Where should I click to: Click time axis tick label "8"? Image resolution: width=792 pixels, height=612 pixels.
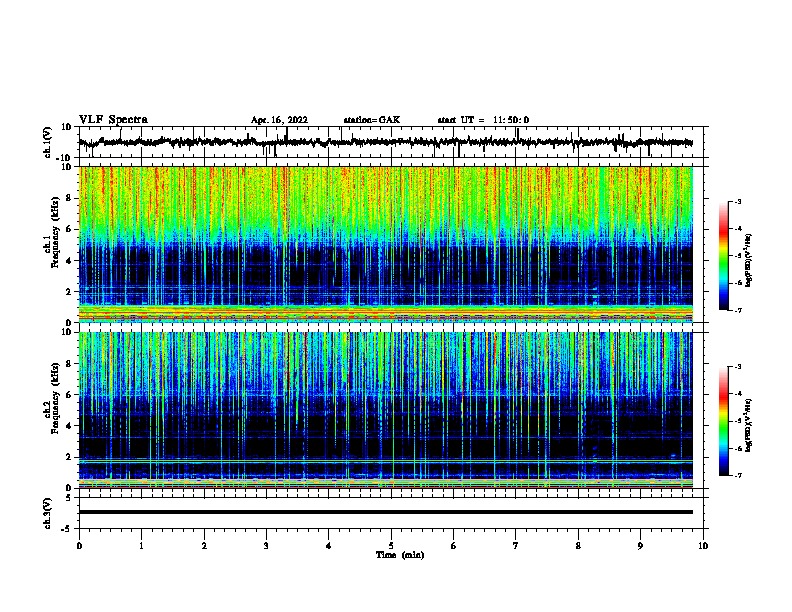click(578, 546)
